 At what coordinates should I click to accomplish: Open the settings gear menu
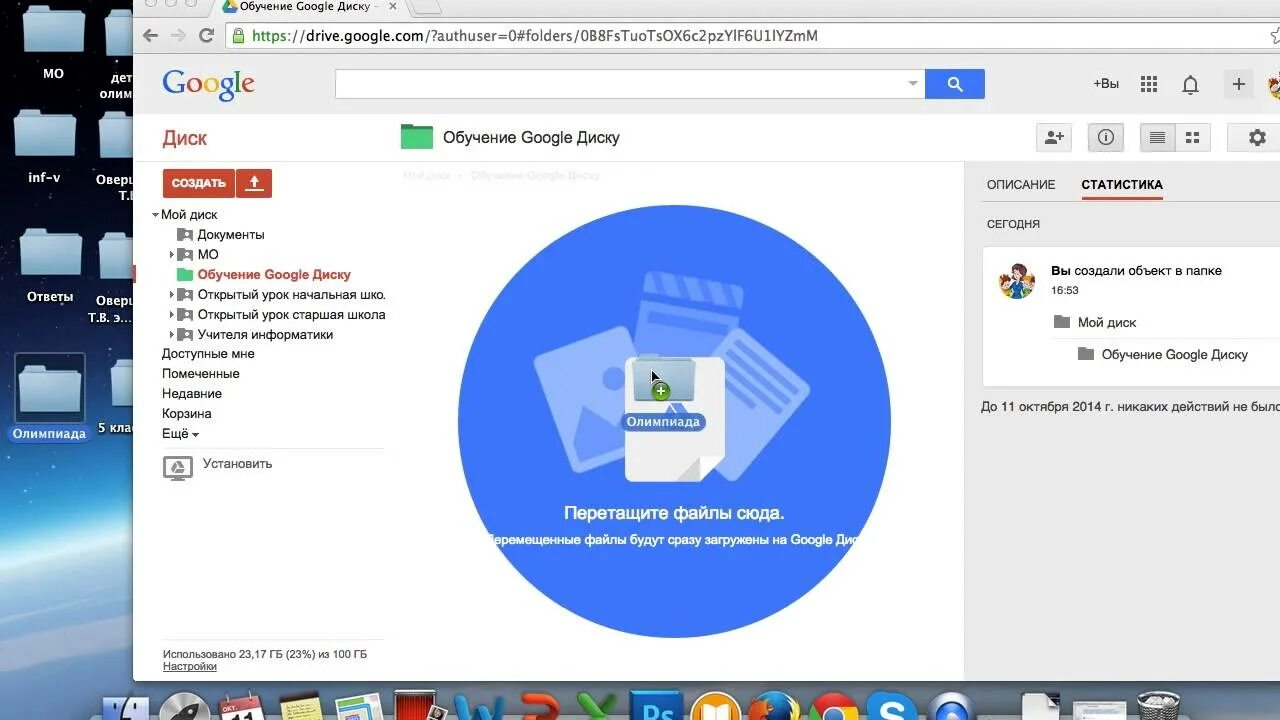pos(1258,138)
